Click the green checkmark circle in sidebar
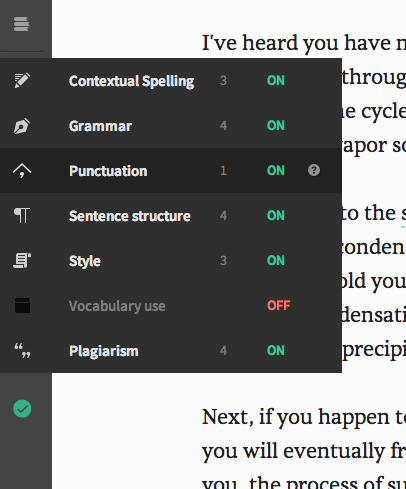The height and width of the screenshot is (489, 406). coord(22,409)
